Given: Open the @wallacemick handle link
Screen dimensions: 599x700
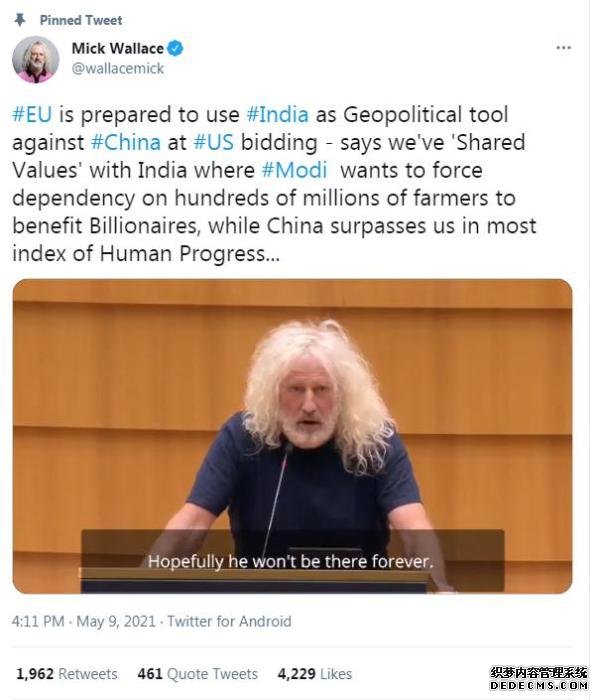Looking at the screenshot, I should click(118, 68).
